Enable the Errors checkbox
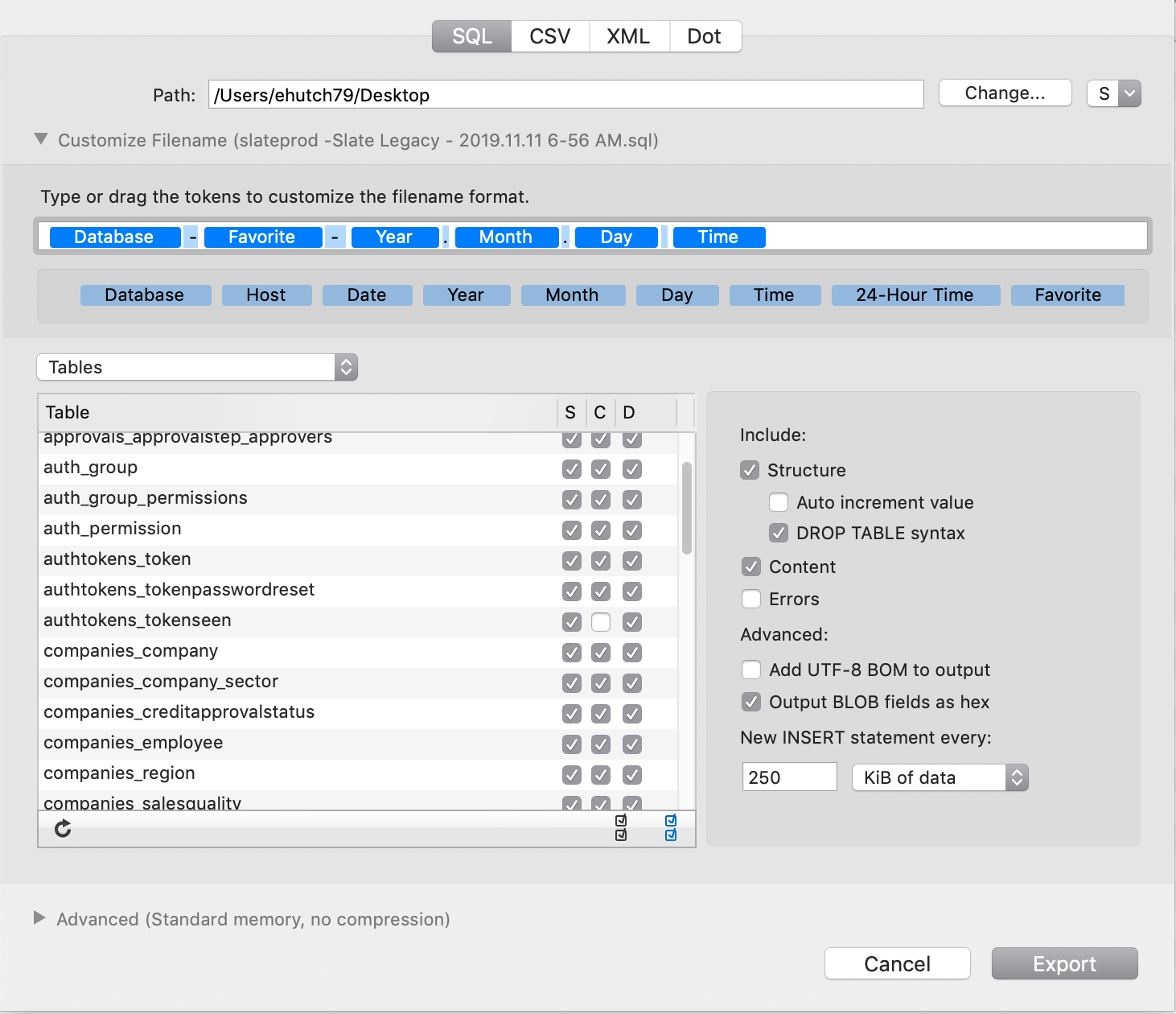 tap(750, 599)
